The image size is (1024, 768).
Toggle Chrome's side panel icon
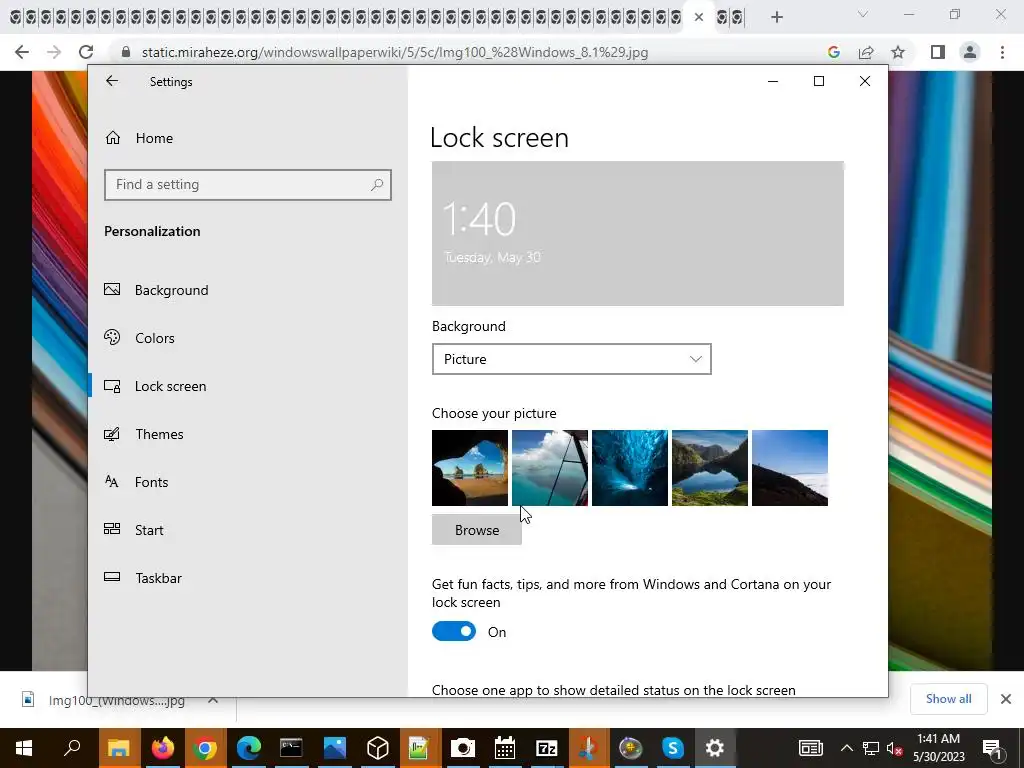938,52
